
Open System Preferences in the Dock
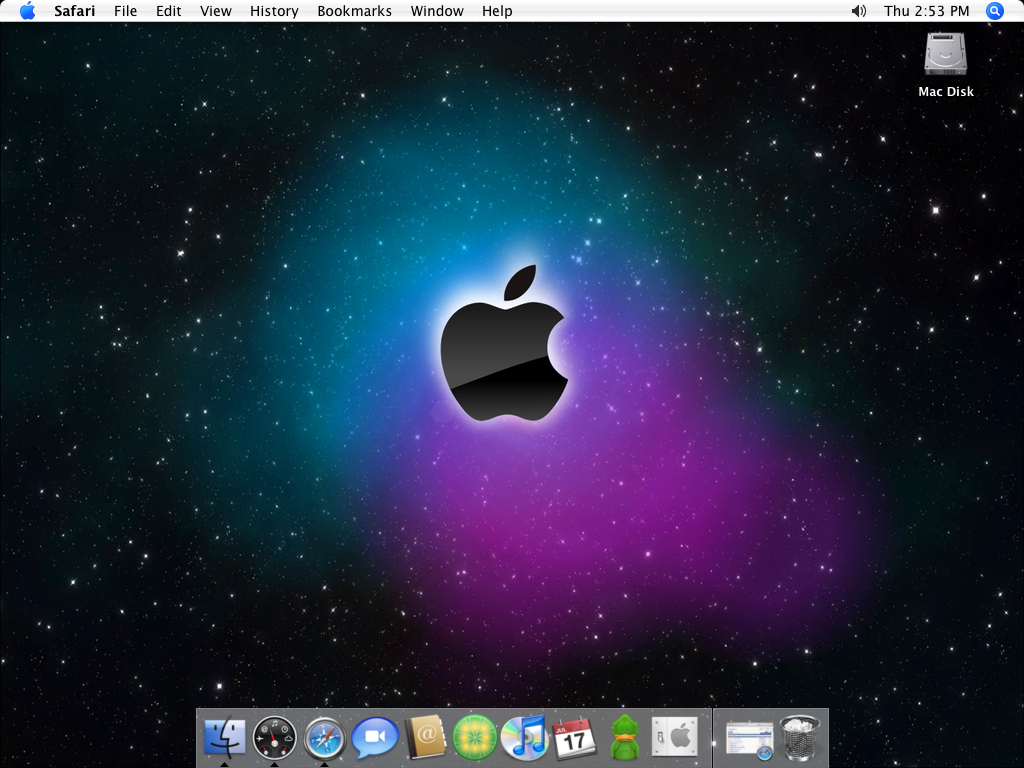click(x=675, y=738)
